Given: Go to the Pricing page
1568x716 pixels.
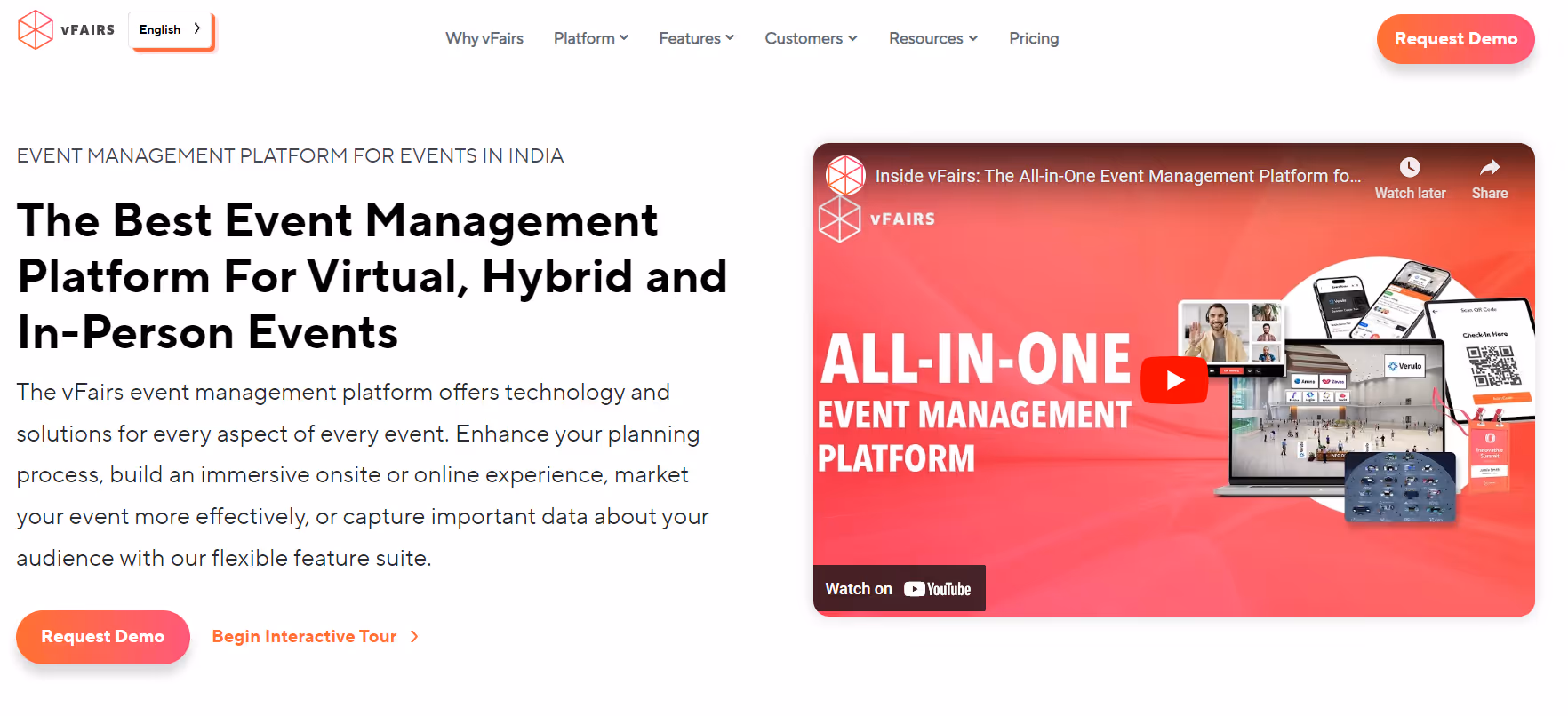Looking at the screenshot, I should click(x=1034, y=38).
